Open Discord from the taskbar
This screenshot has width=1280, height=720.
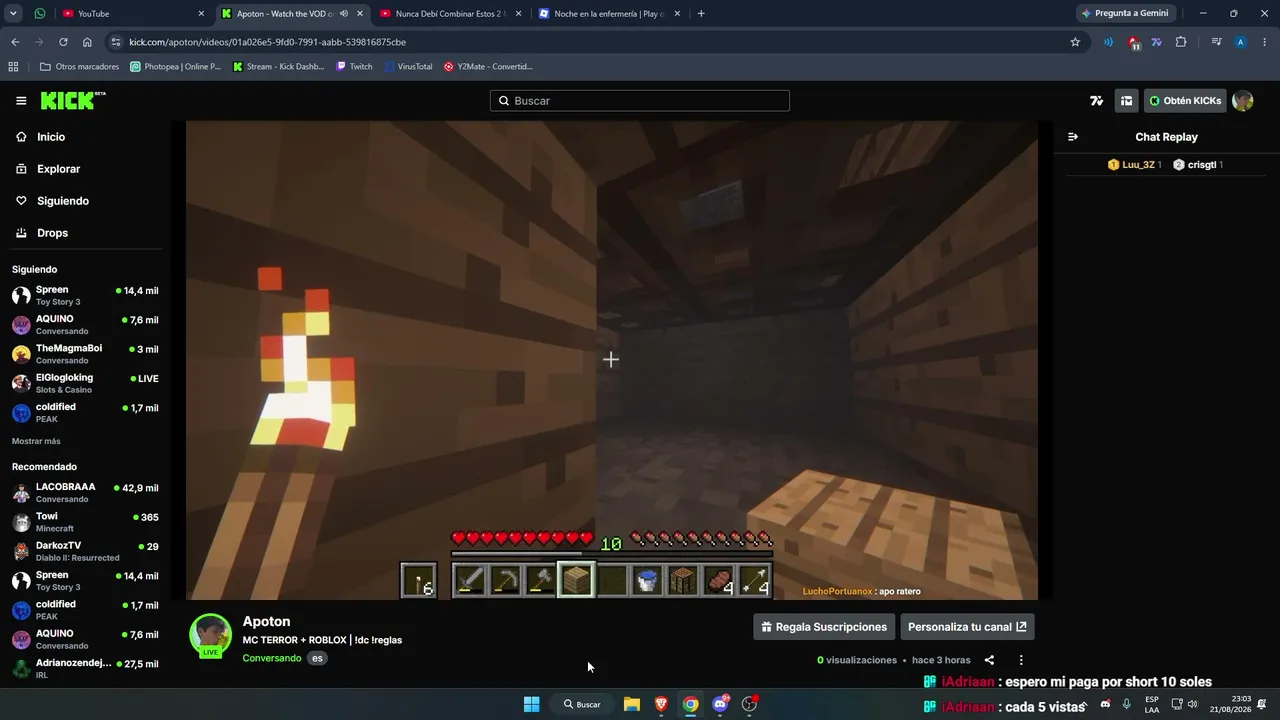pyautogui.click(x=720, y=704)
